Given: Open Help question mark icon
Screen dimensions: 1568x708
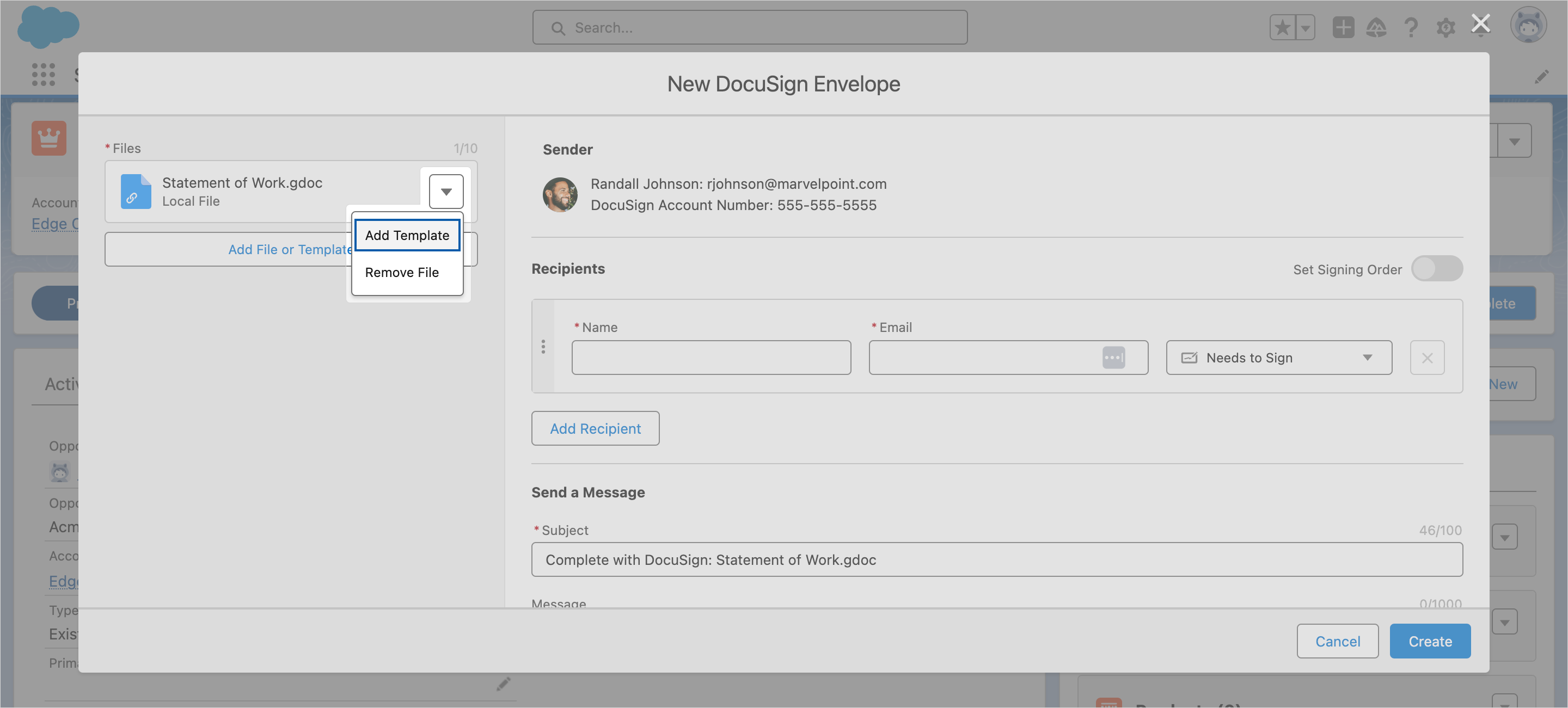Looking at the screenshot, I should pos(1410,28).
